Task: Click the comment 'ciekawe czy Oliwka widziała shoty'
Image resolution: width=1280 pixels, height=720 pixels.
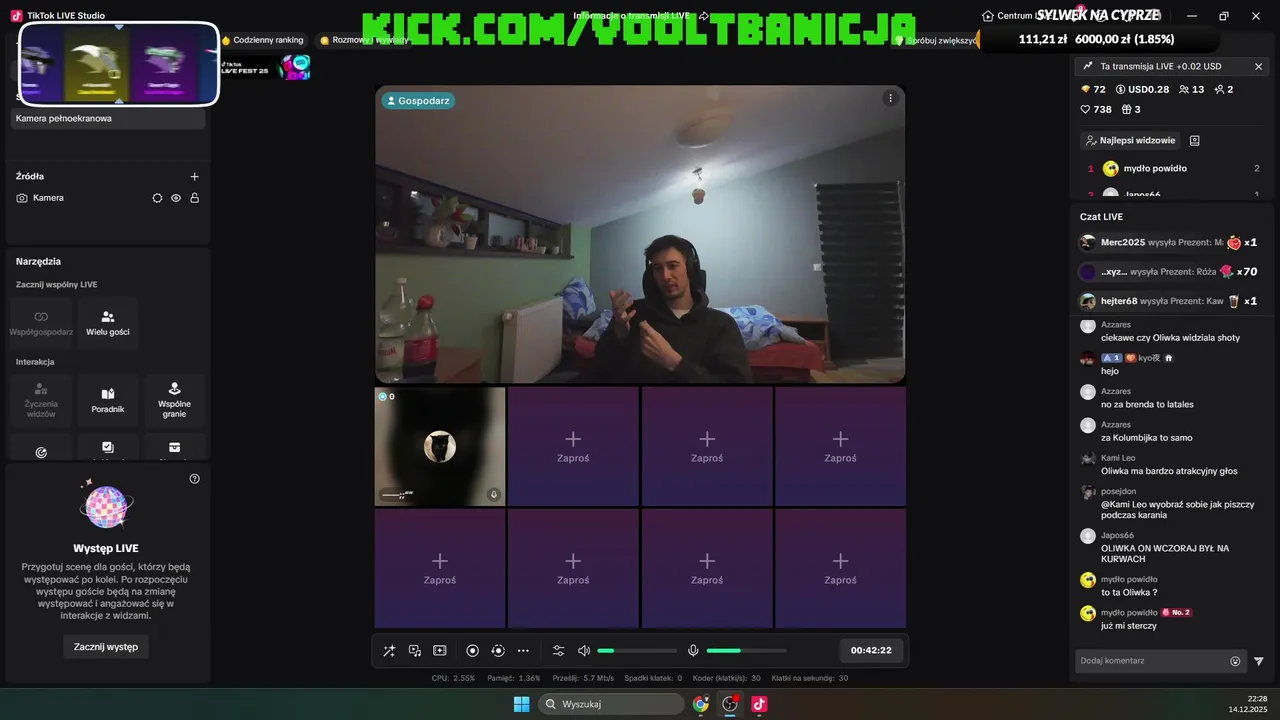Action: (x=1170, y=338)
